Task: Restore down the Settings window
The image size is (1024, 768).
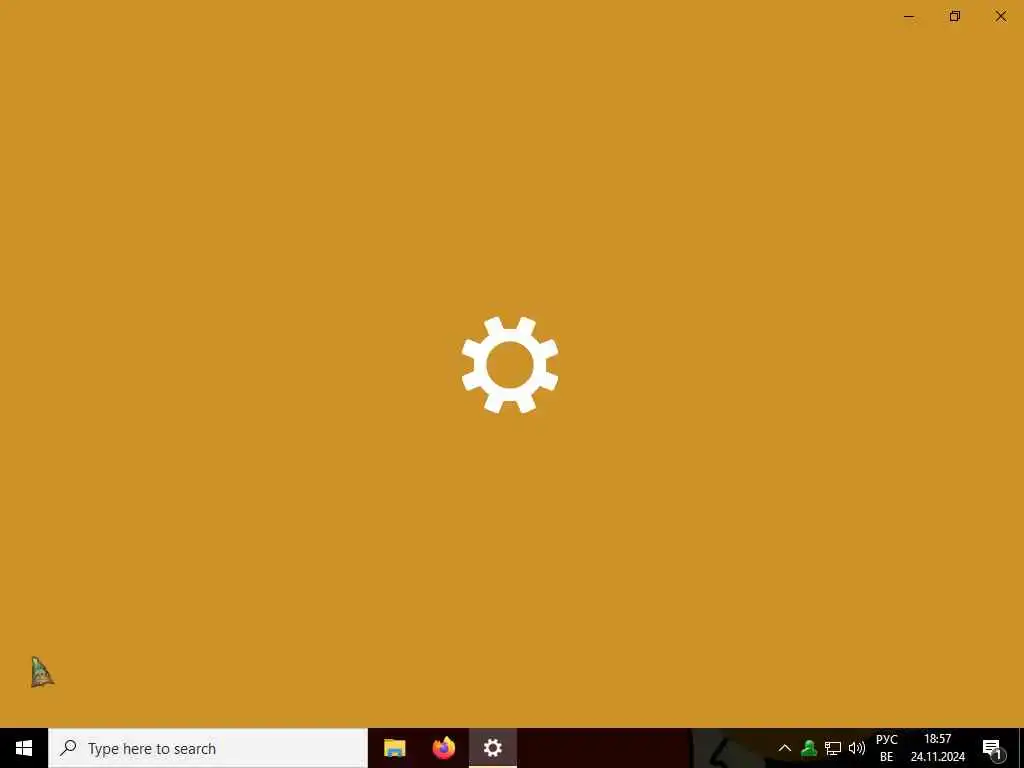Action: [955, 16]
